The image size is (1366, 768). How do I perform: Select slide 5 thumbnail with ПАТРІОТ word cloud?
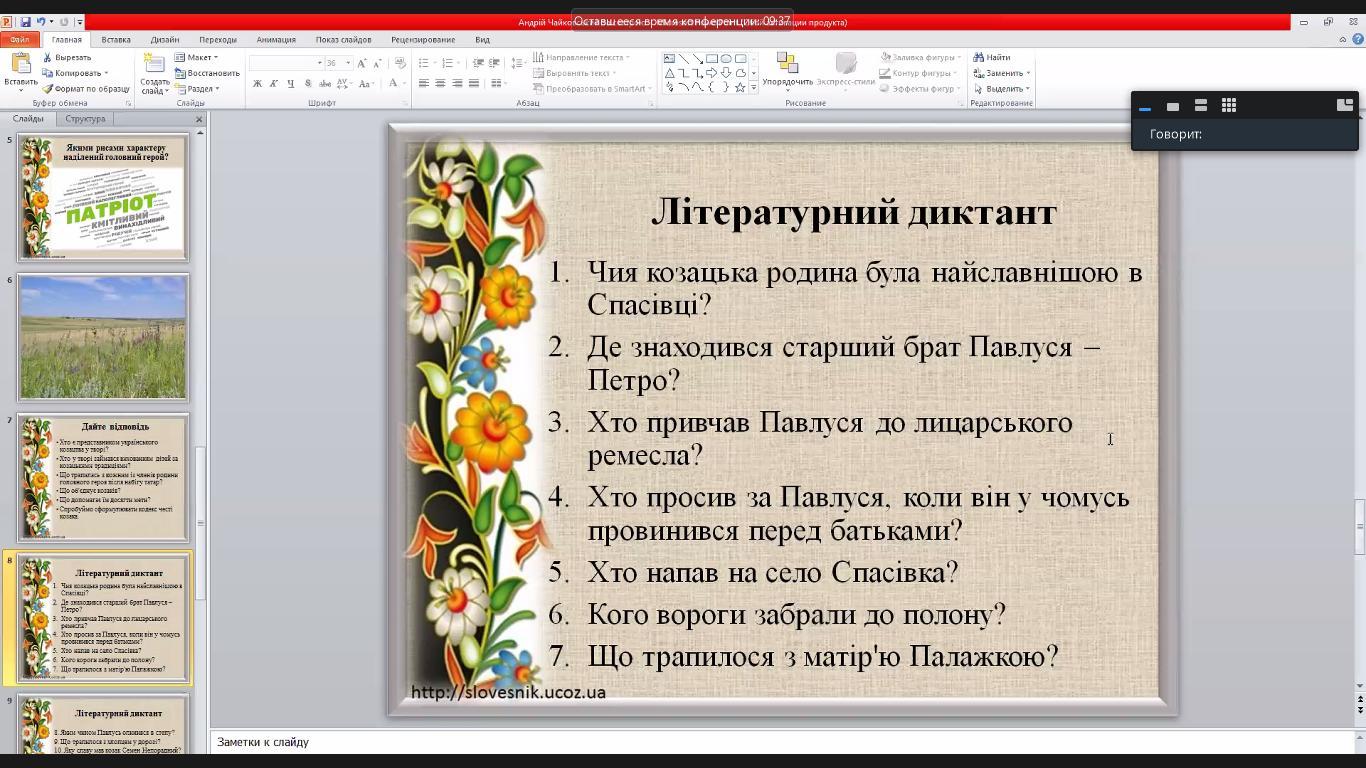(103, 197)
